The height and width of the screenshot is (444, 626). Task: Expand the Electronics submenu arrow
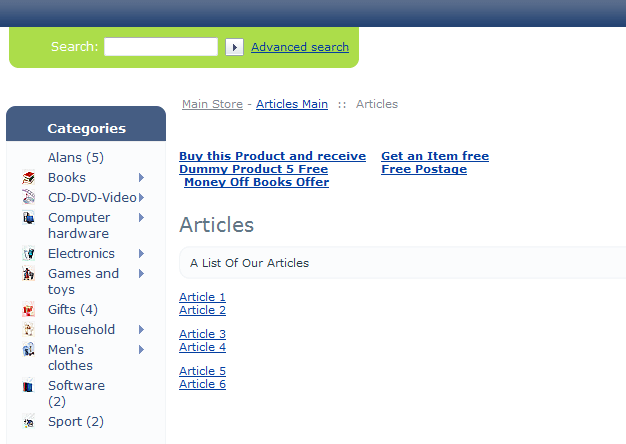tap(141, 254)
